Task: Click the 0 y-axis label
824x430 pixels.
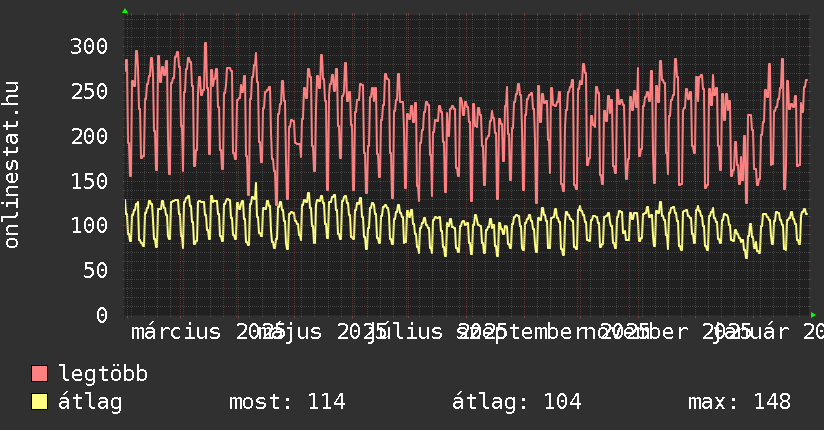Action: [101, 315]
